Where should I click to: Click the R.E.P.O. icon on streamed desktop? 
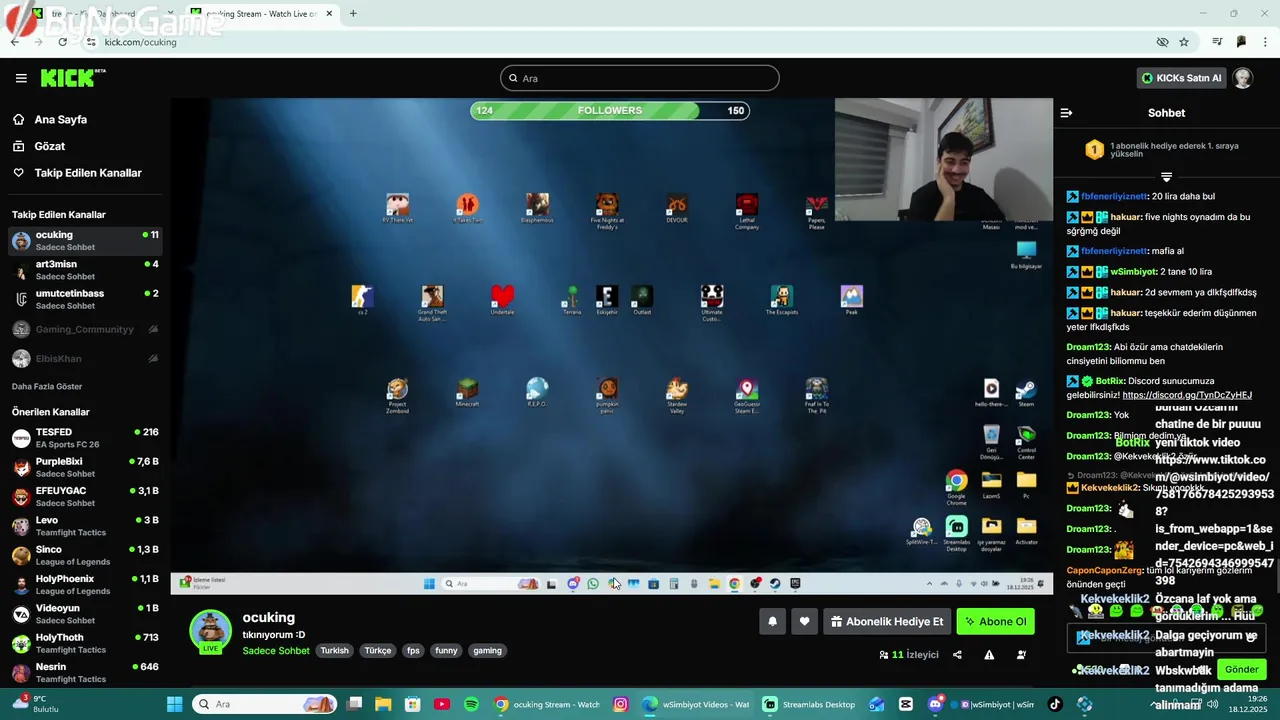click(x=537, y=392)
